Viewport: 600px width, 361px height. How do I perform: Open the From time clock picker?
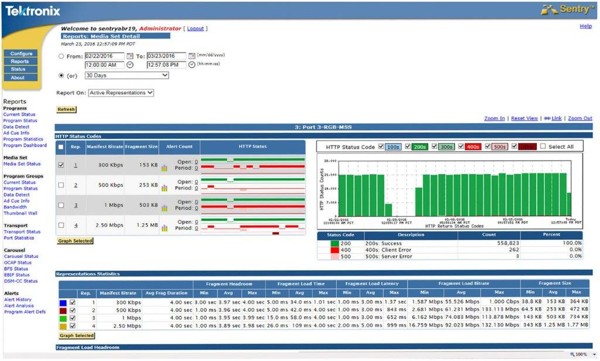point(130,65)
